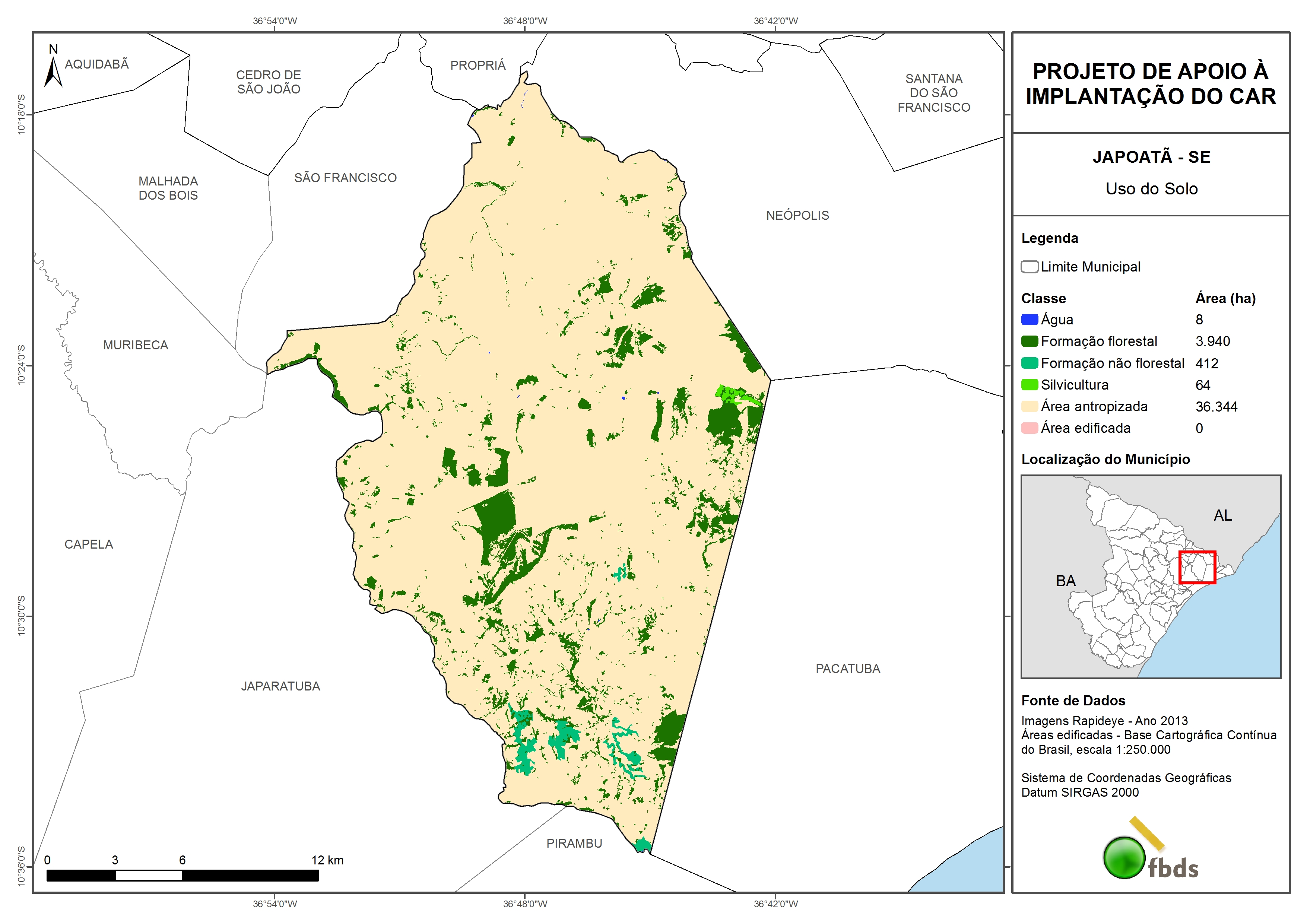
Task: Click the Formação florestal dark green swatch
Action: (1029, 341)
